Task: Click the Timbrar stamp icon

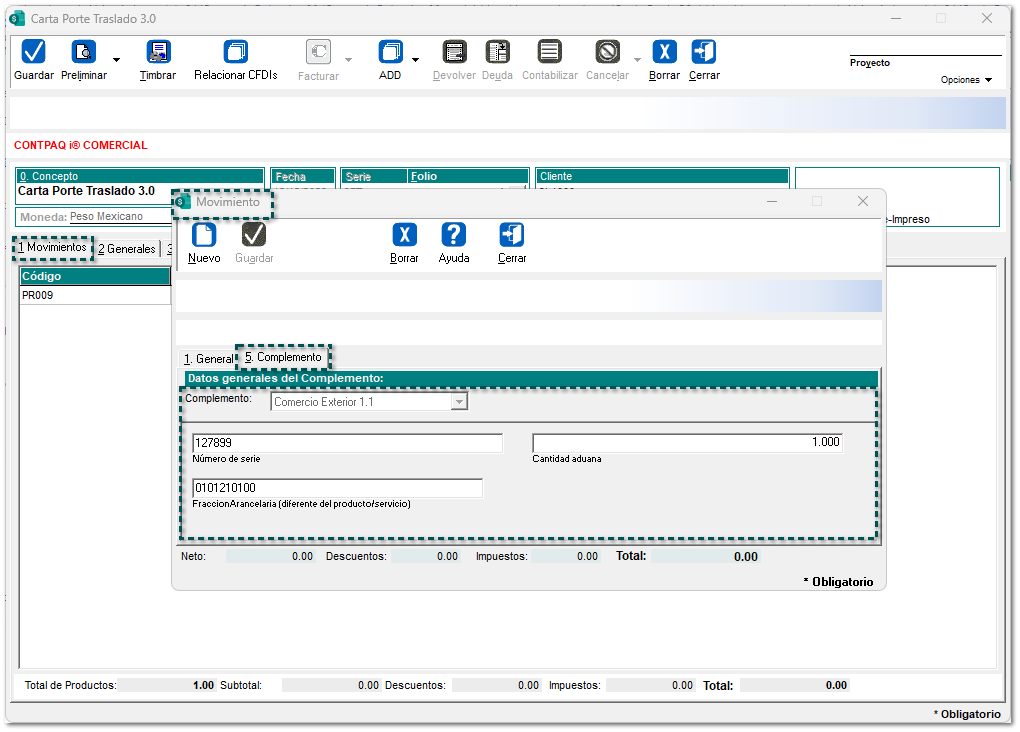Action: [158, 53]
